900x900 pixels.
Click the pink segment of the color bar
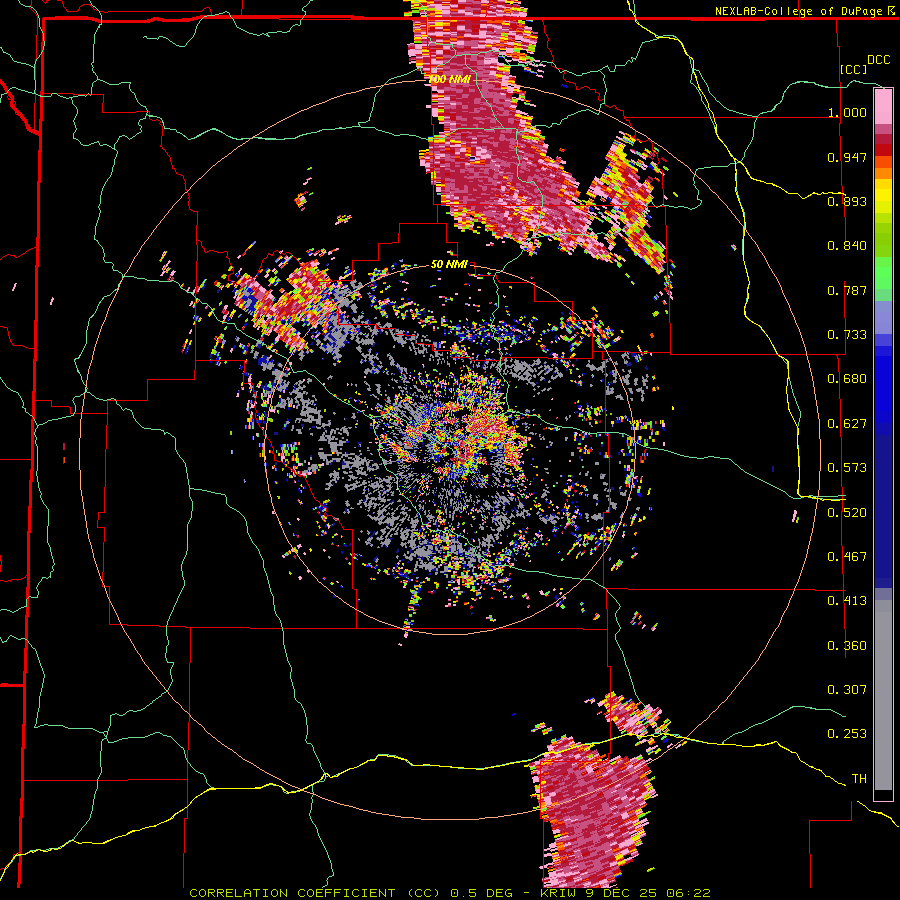click(x=883, y=106)
